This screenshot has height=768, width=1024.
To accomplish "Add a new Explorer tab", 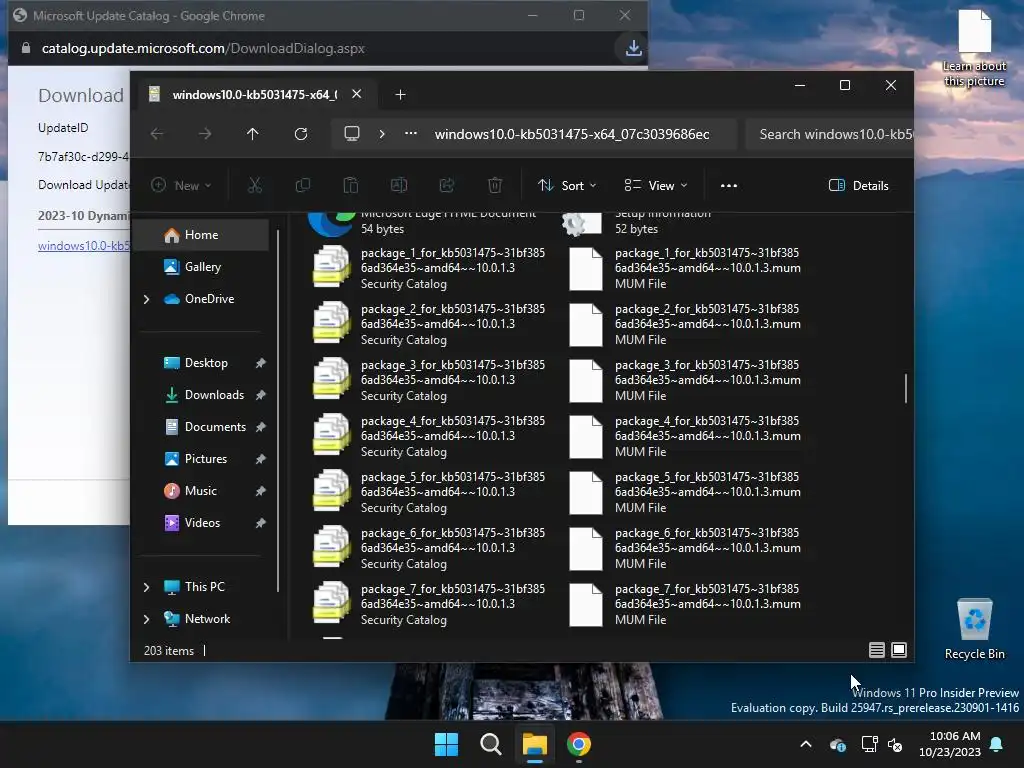I will (x=400, y=95).
